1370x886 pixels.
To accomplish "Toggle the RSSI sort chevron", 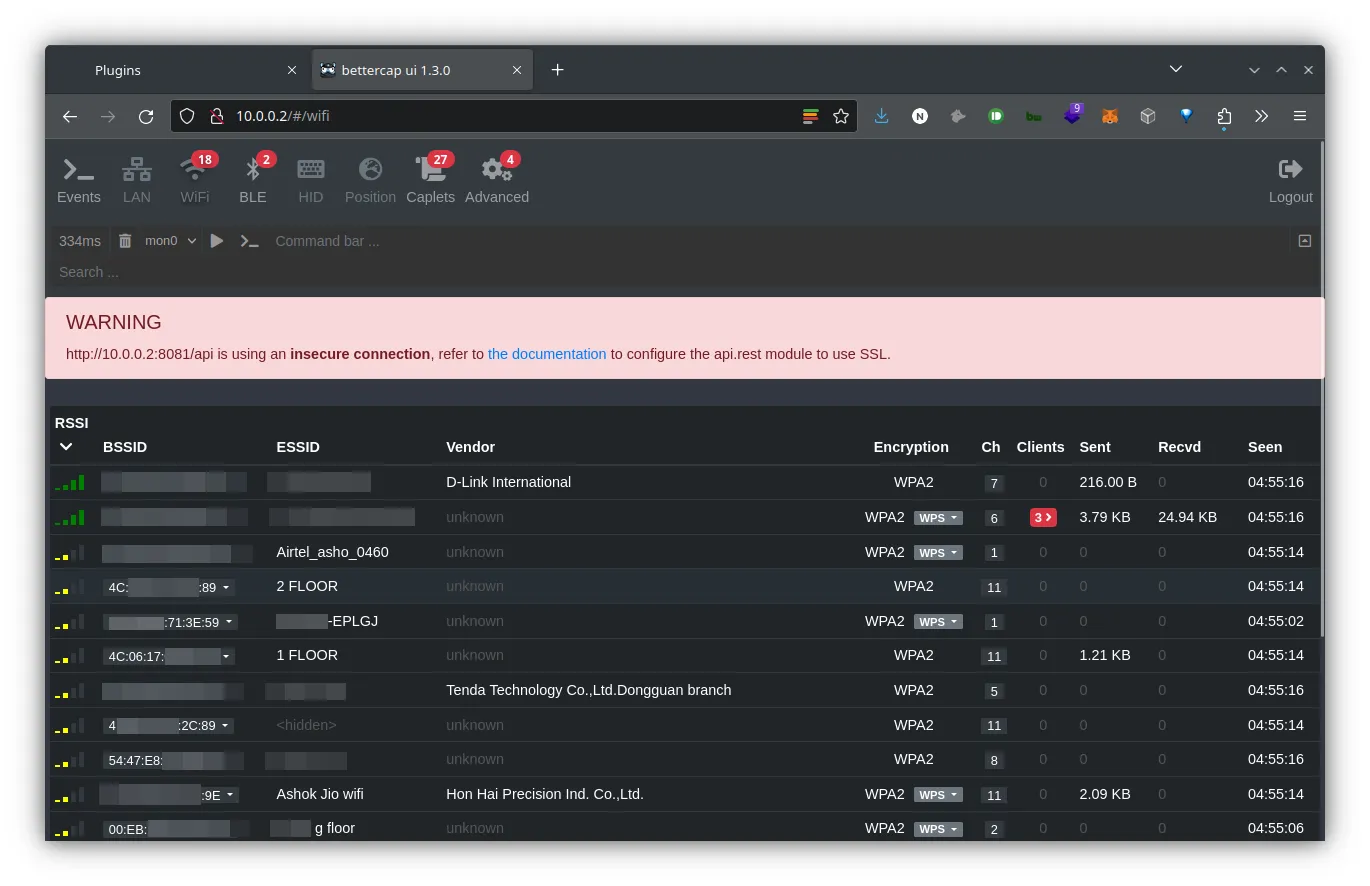I will pos(66,447).
